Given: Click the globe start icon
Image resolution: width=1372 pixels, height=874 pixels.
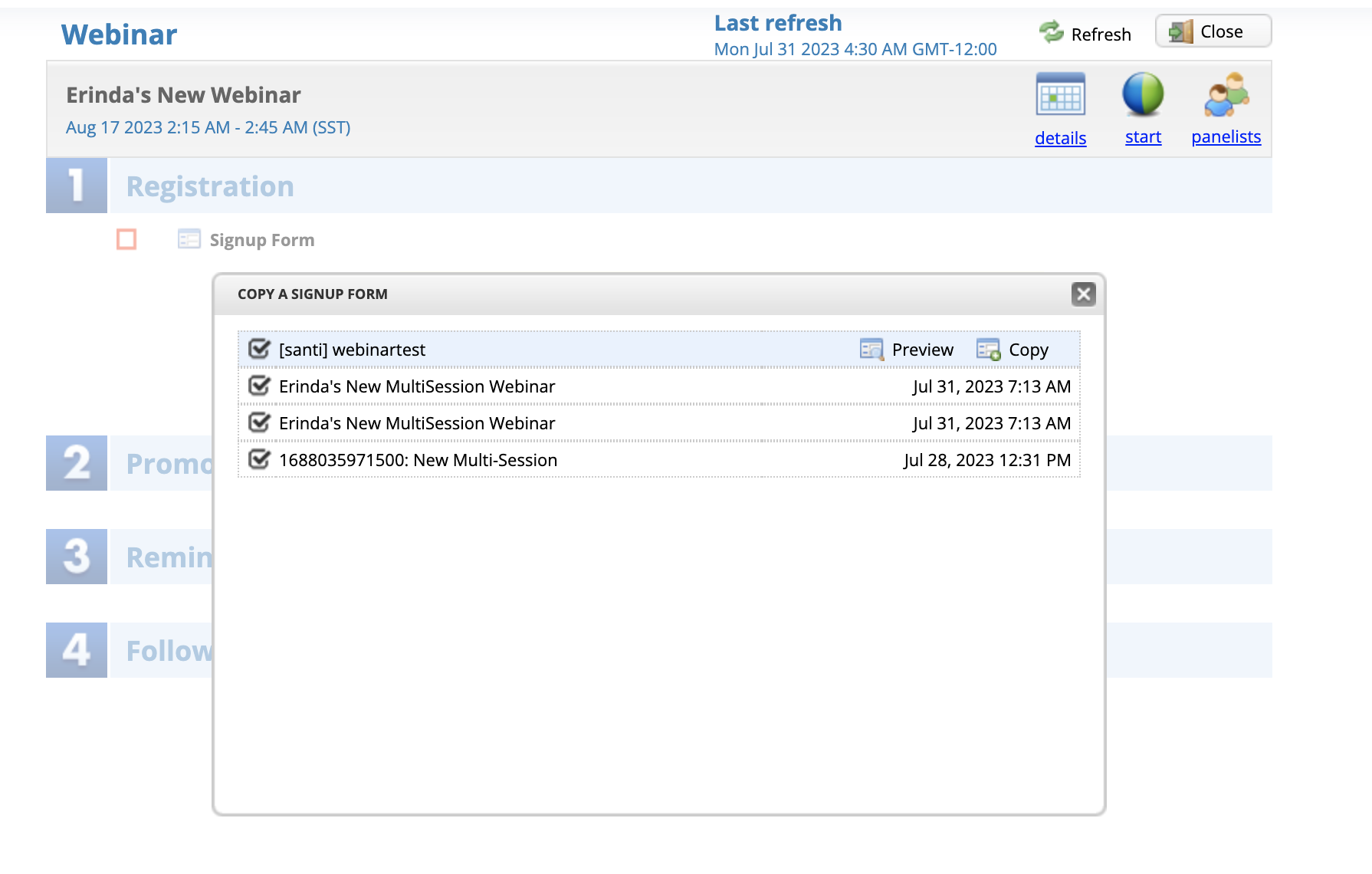Looking at the screenshot, I should click(1143, 94).
